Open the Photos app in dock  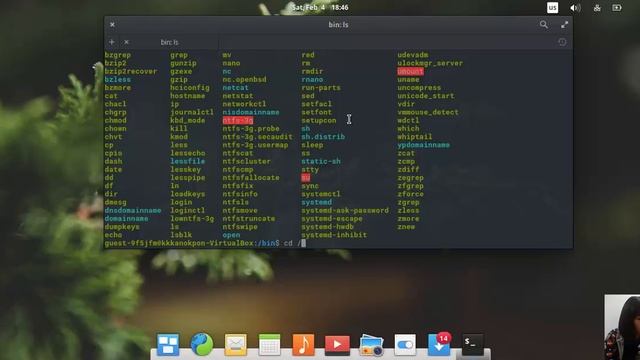point(371,345)
